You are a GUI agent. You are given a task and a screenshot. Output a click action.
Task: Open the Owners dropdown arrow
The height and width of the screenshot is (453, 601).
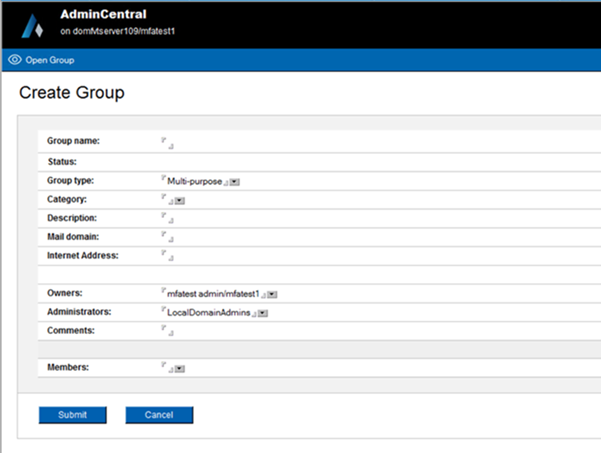[272, 295]
